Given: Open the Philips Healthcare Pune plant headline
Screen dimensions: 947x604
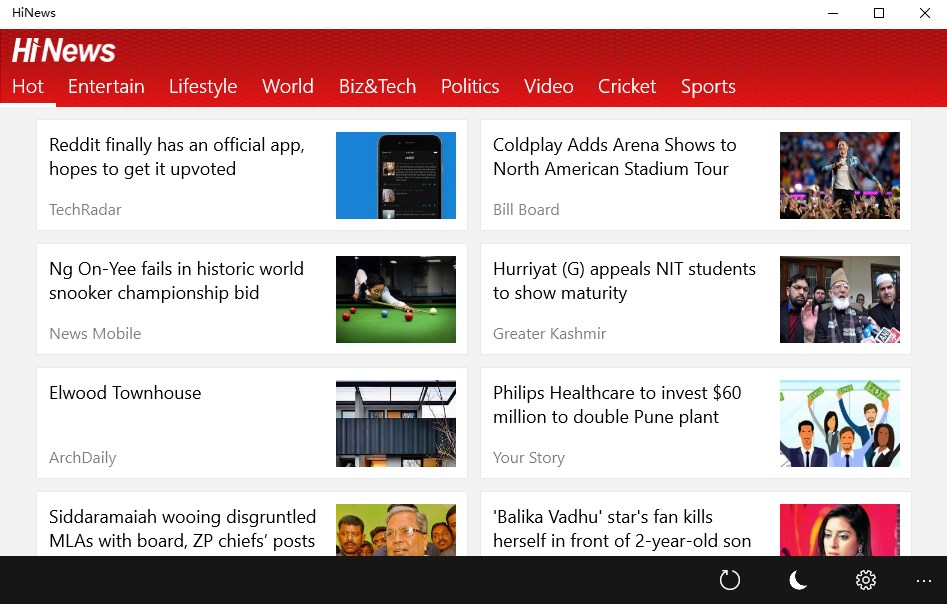Looking at the screenshot, I should pos(617,405).
